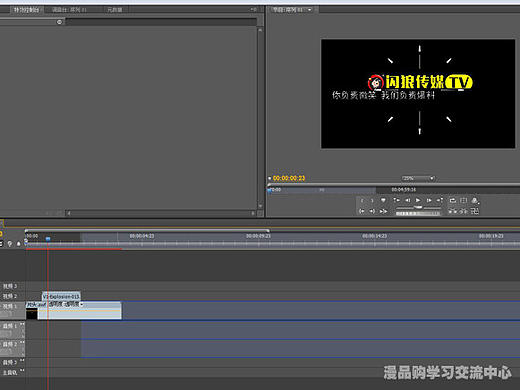520x390 pixels.
Task: Add an unnumbered marker with marker icon
Action: point(383,200)
